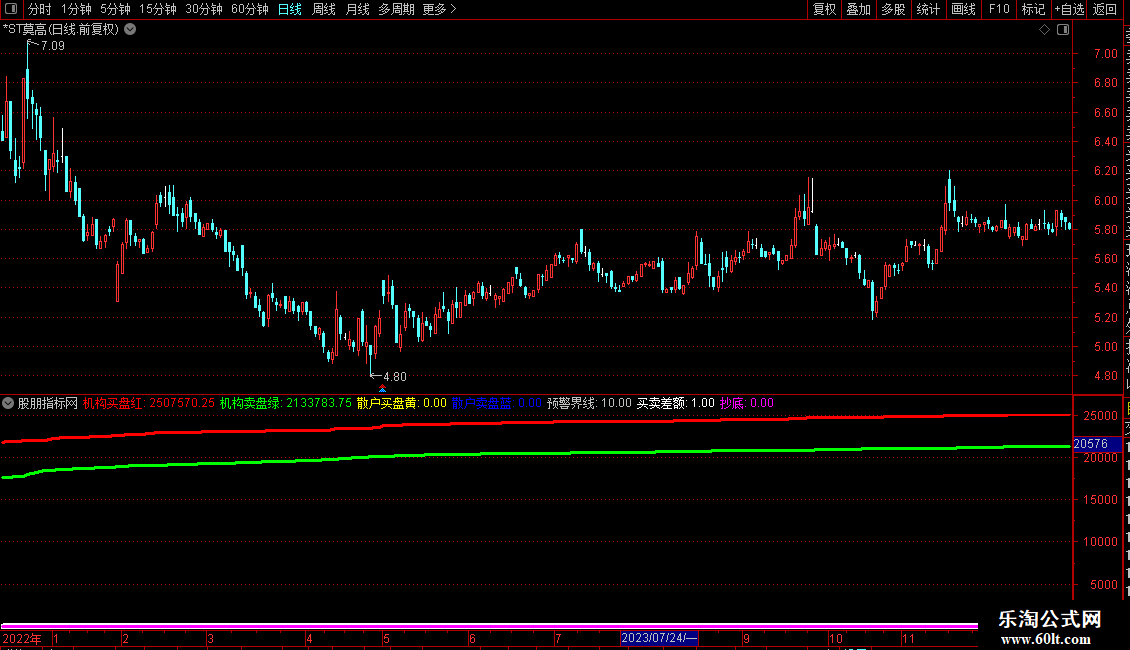Select the 15分钟 period
Screen dimensions: 1130x650
click(158, 9)
